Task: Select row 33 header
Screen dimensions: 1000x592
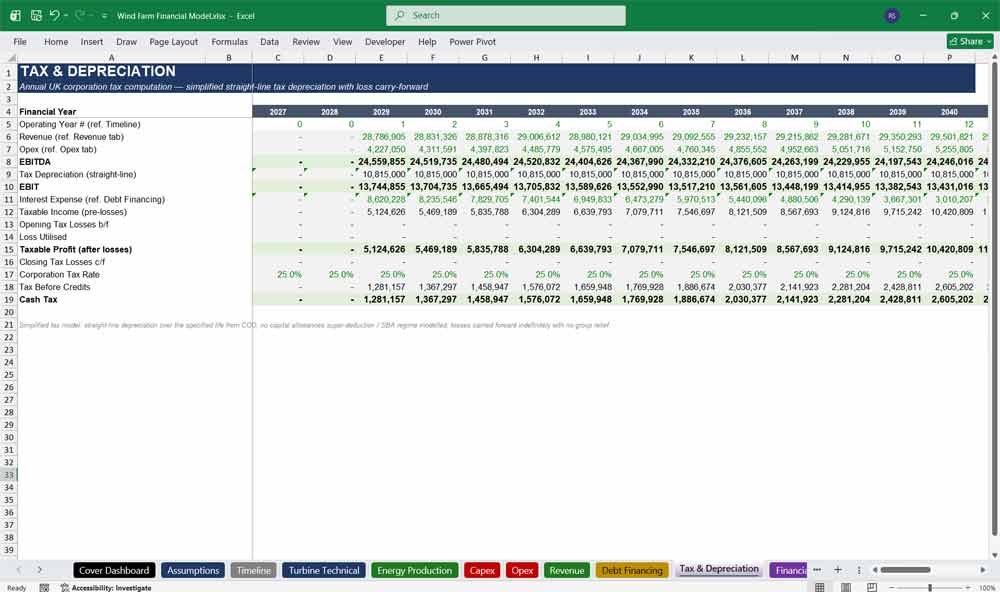Action: coord(8,475)
